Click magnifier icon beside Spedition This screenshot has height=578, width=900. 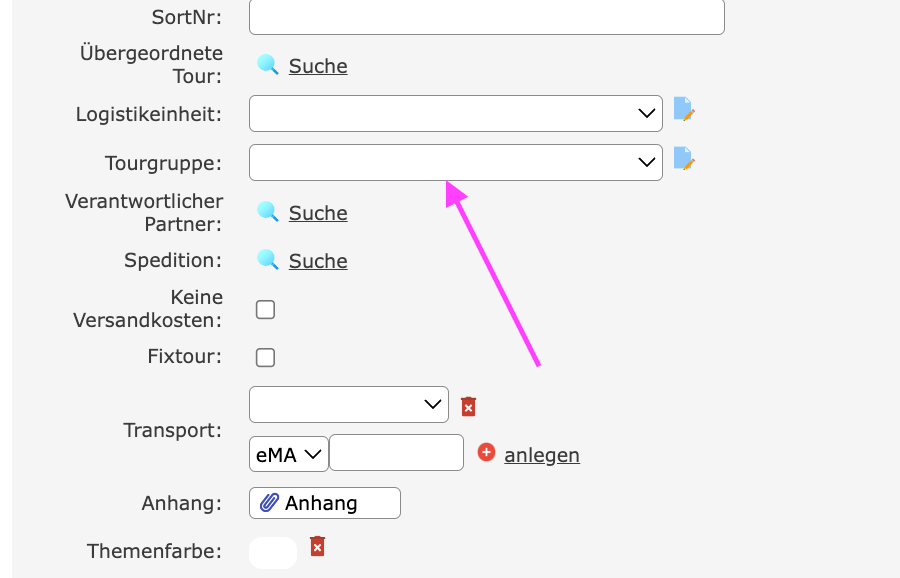tap(267, 260)
